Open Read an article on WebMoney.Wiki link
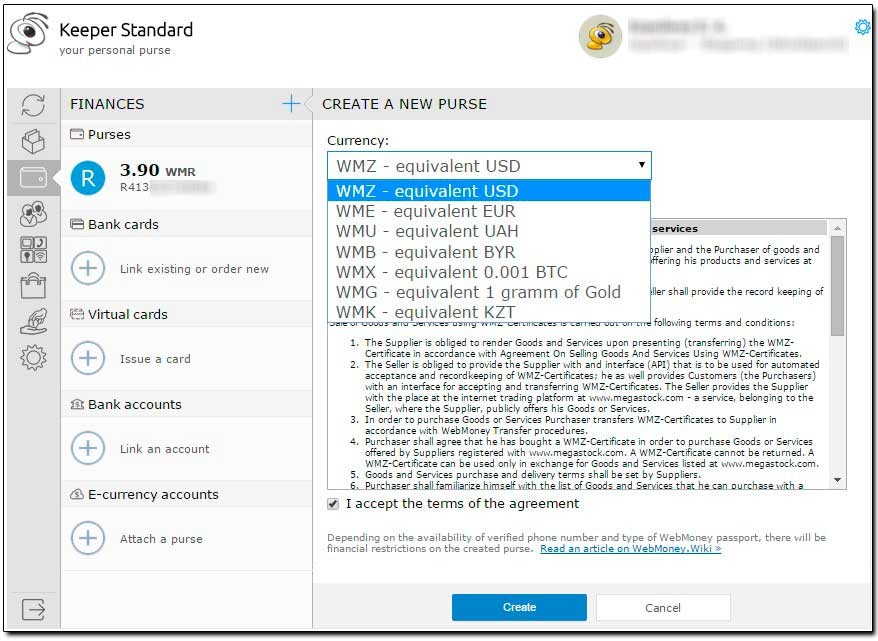The height and width of the screenshot is (641, 878). pyautogui.click(x=630, y=549)
